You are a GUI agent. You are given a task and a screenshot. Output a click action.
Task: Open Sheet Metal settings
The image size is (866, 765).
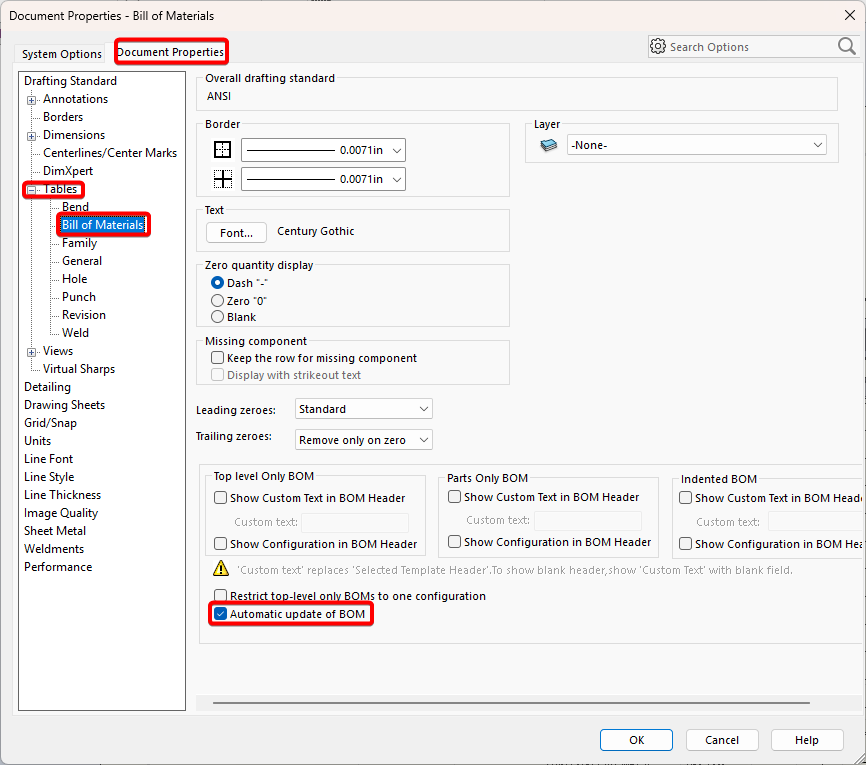tap(55, 530)
